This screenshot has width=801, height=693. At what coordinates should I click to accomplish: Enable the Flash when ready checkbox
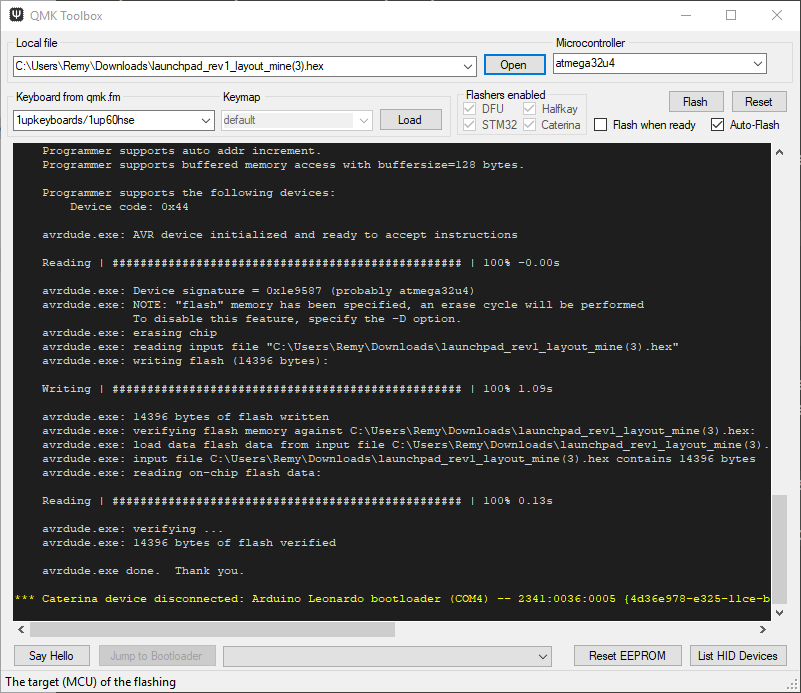pyautogui.click(x=601, y=125)
